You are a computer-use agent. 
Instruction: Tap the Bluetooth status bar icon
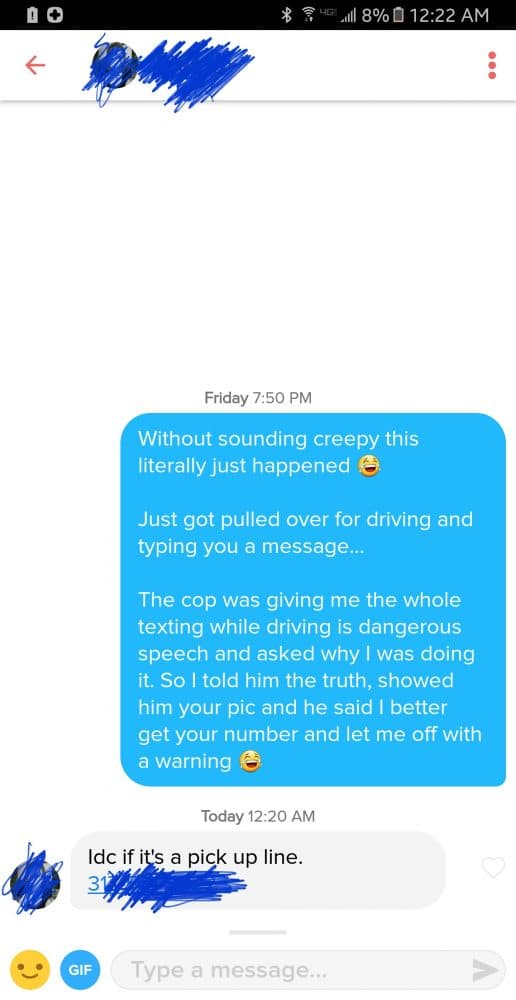point(287,15)
